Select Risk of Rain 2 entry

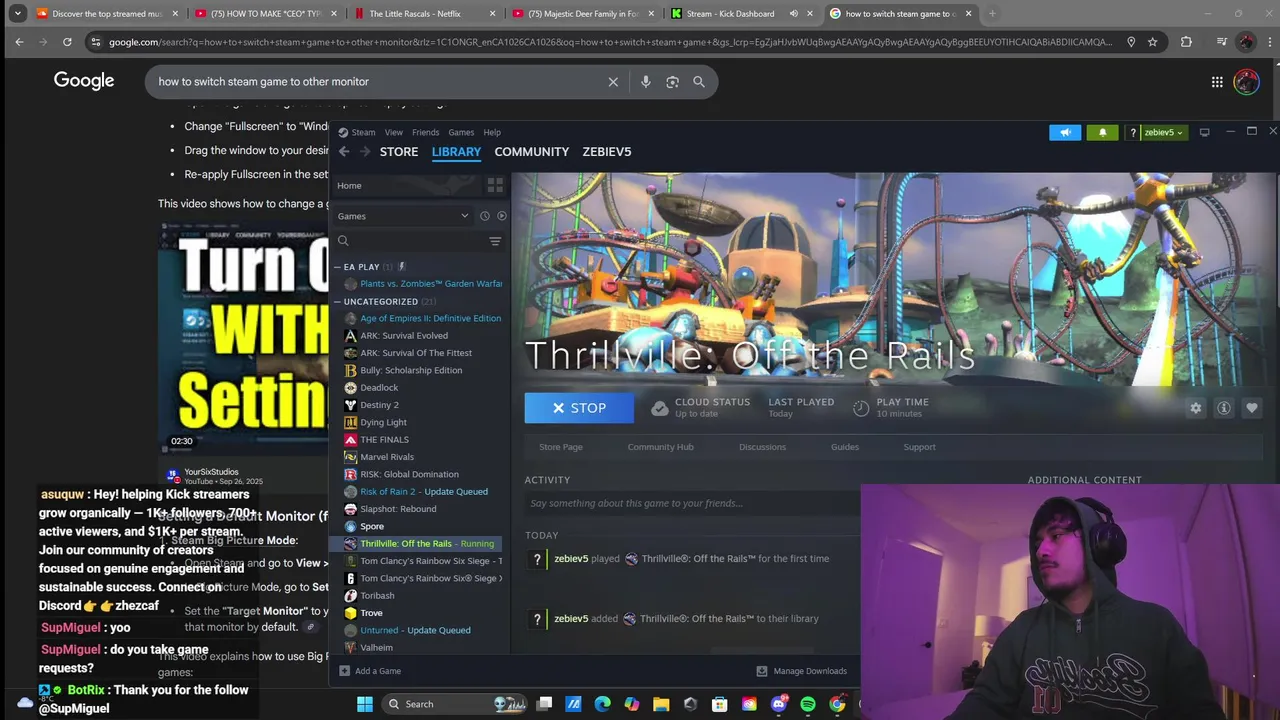coord(422,492)
